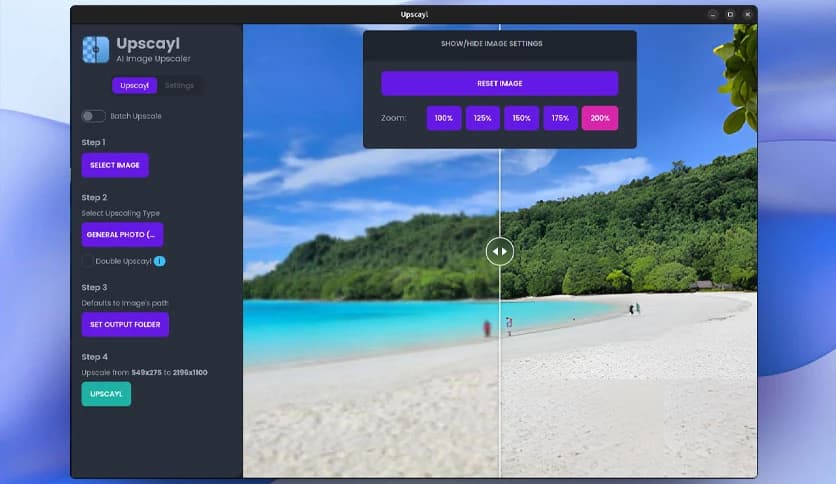The image size is (836, 484).
Task: Click the comparison slider arrows handle
Action: pyautogui.click(x=500, y=251)
